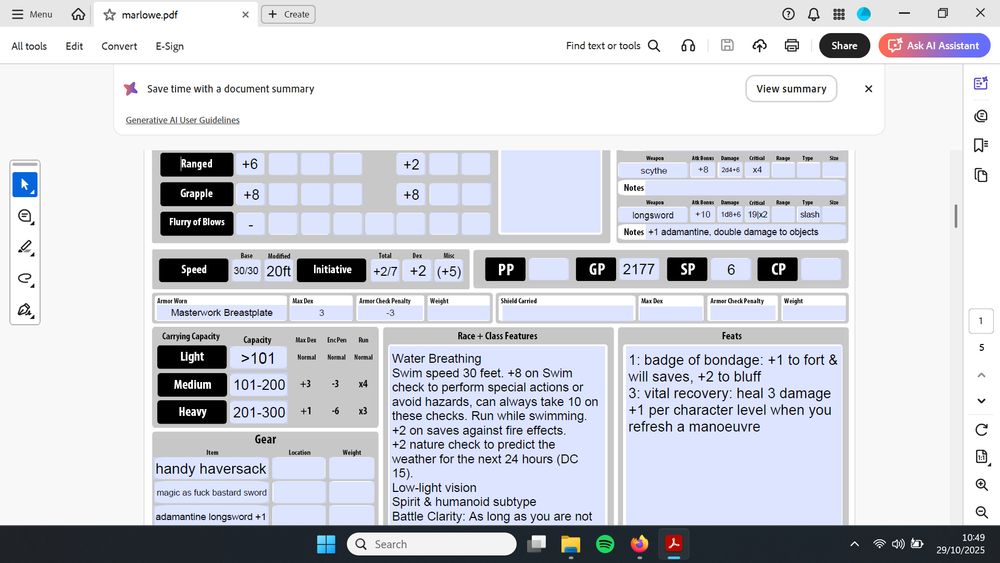
Task: Click the scythe weapon name field
Action: [652, 170]
